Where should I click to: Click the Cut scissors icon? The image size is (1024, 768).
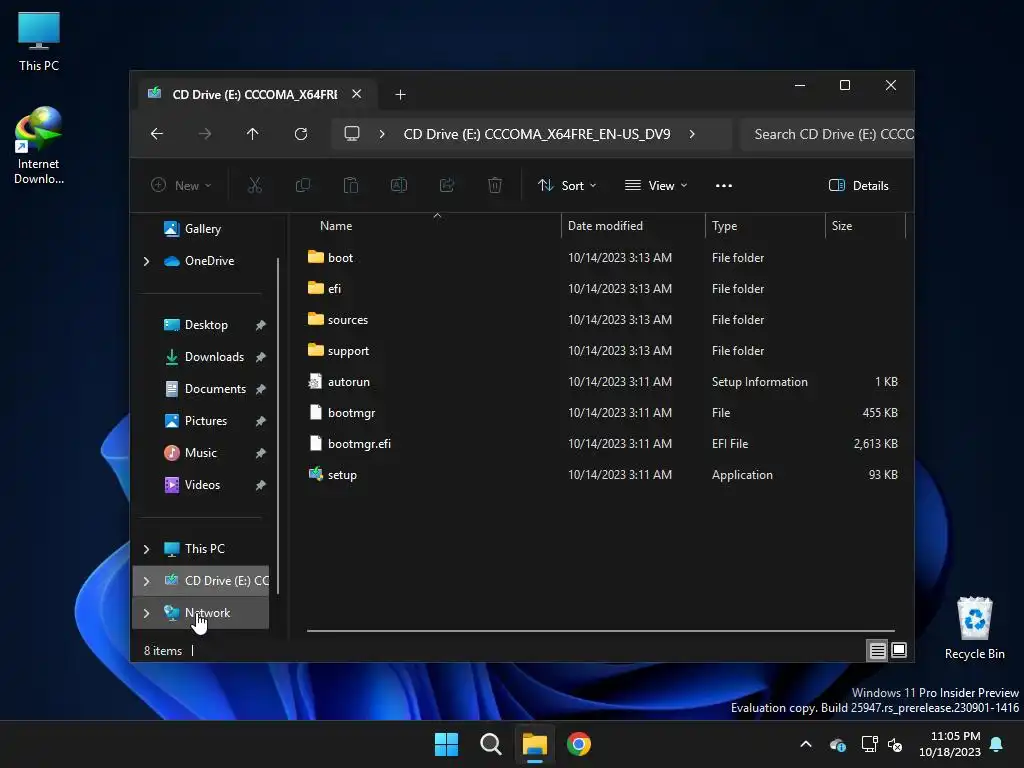[255, 185]
